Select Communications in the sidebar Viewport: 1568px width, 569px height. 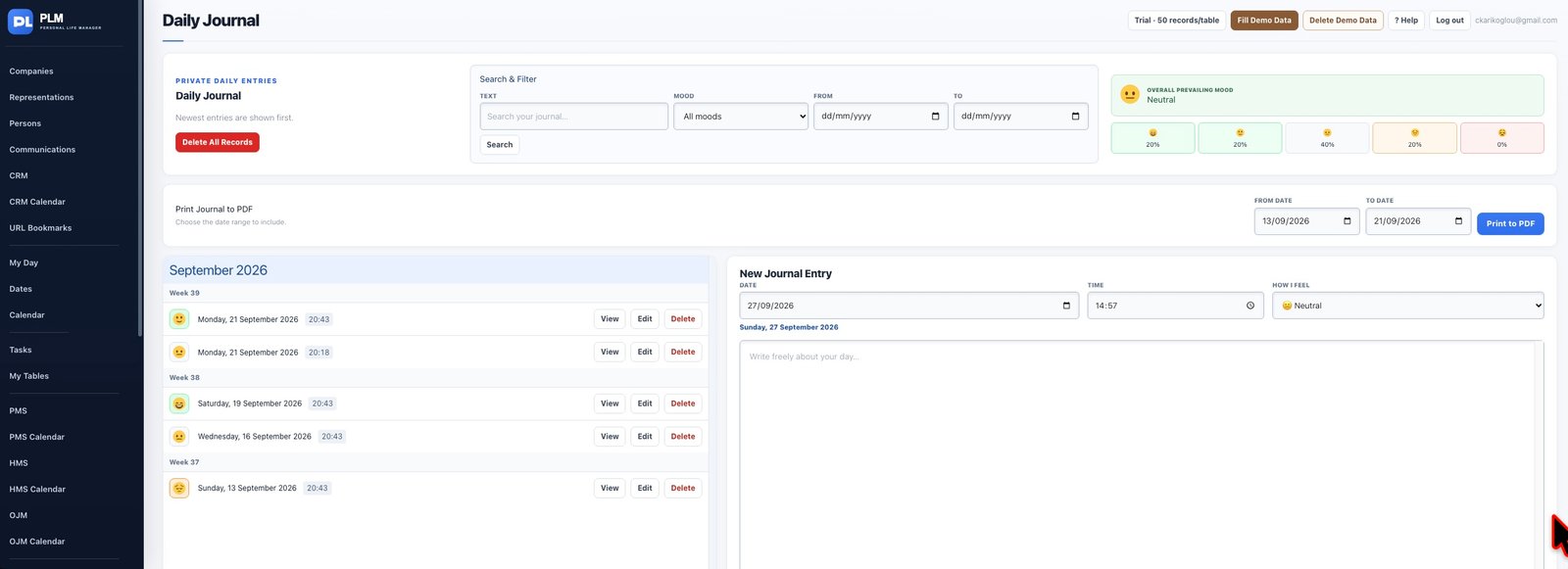[42, 150]
